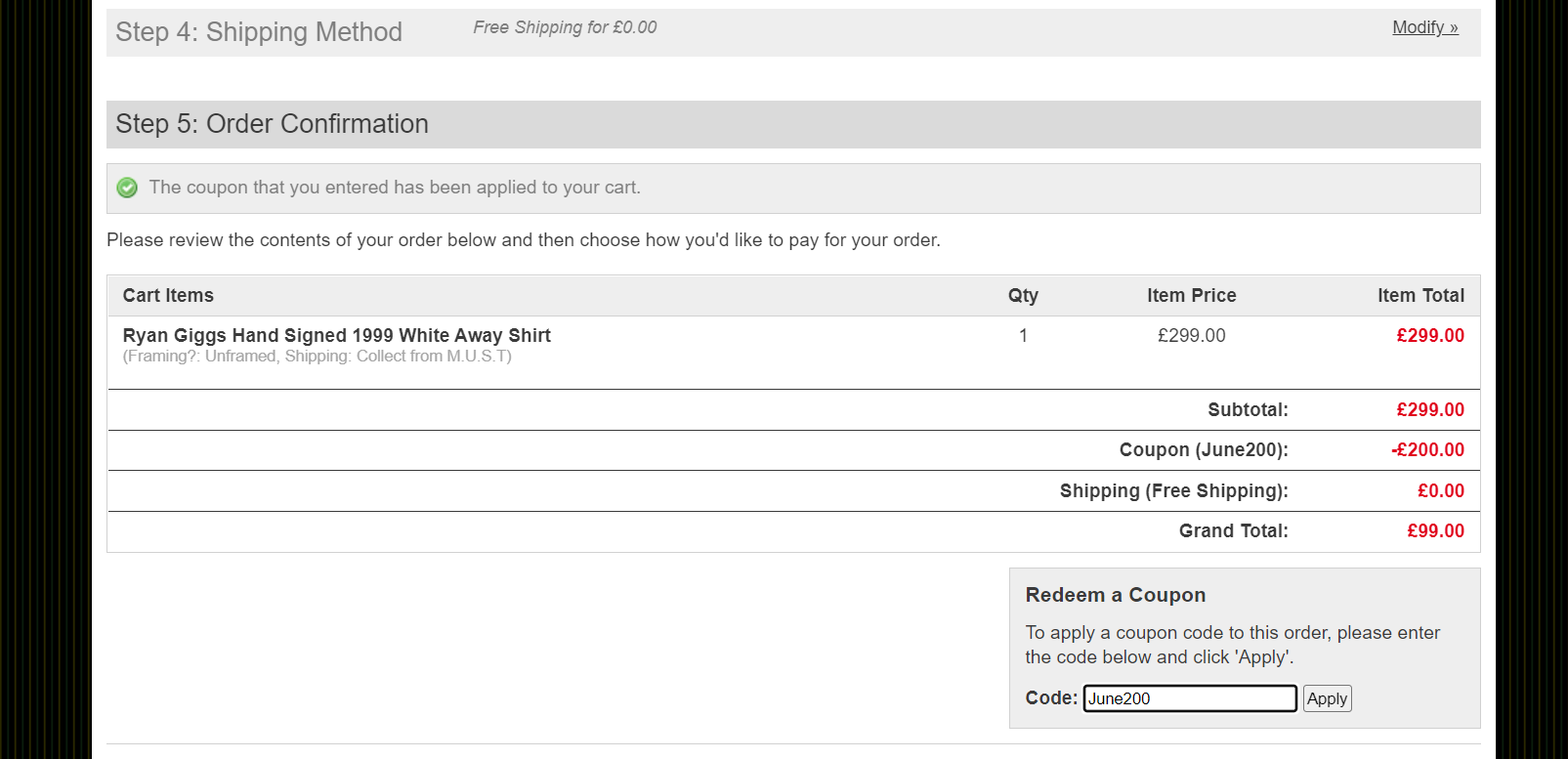The image size is (1568, 759).
Task: Click the Unframed, Collect from M.U.S.T options text
Action: point(317,357)
